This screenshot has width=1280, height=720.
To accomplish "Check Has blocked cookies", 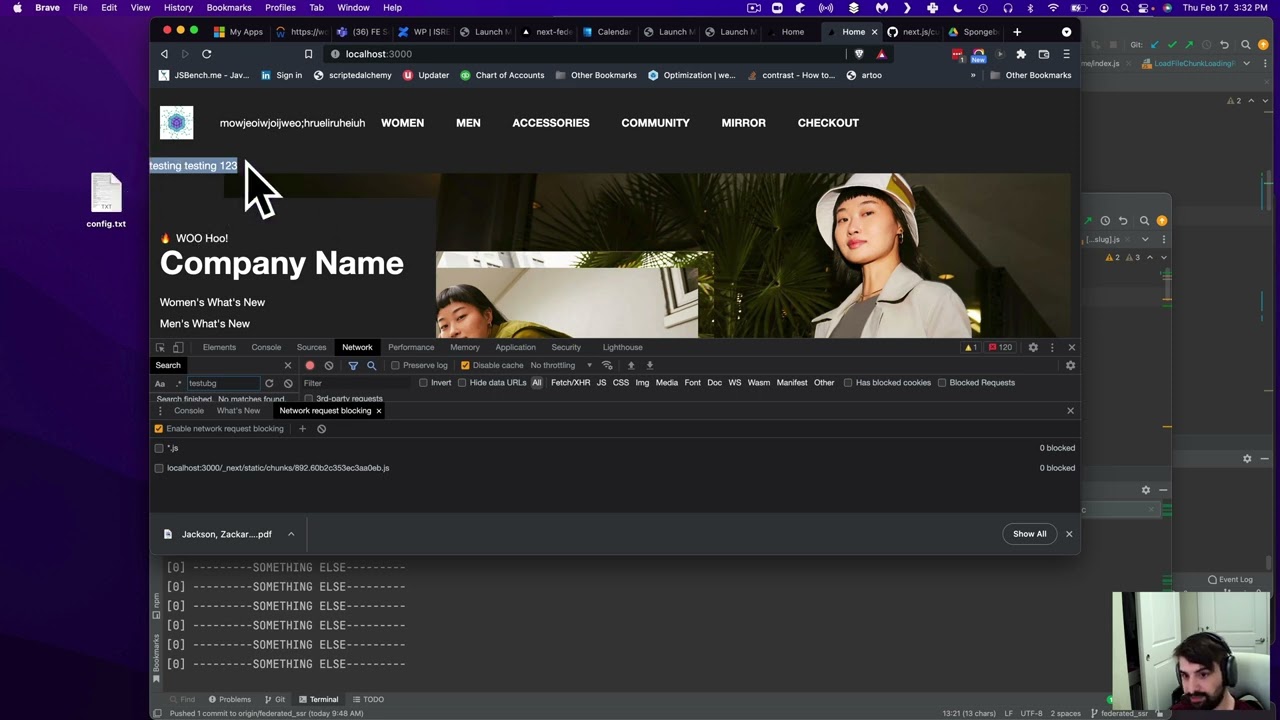I will pos(848,383).
